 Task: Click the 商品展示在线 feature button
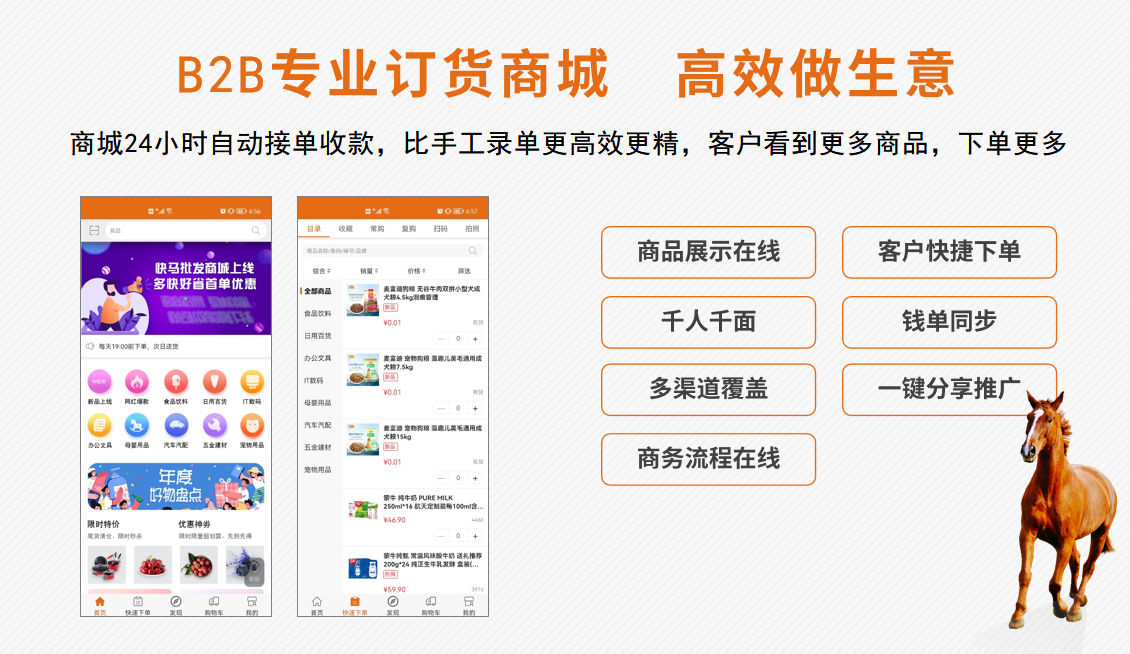point(708,252)
